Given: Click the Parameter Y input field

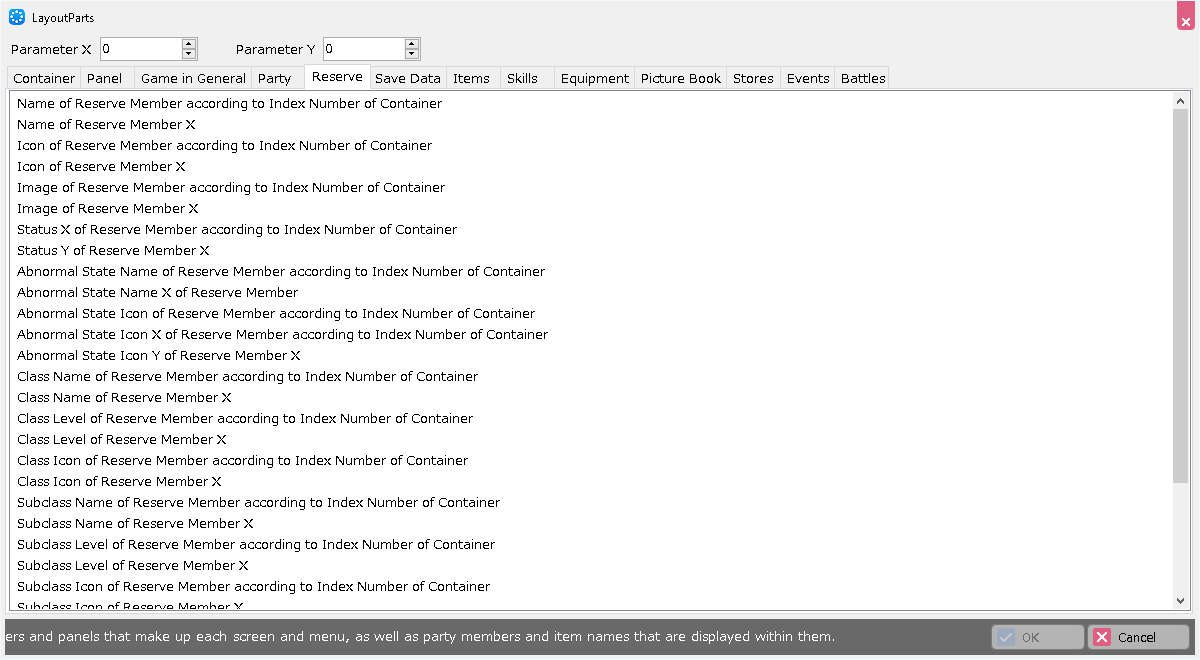Looking at the screenshot, I should (x=363, y=49).
